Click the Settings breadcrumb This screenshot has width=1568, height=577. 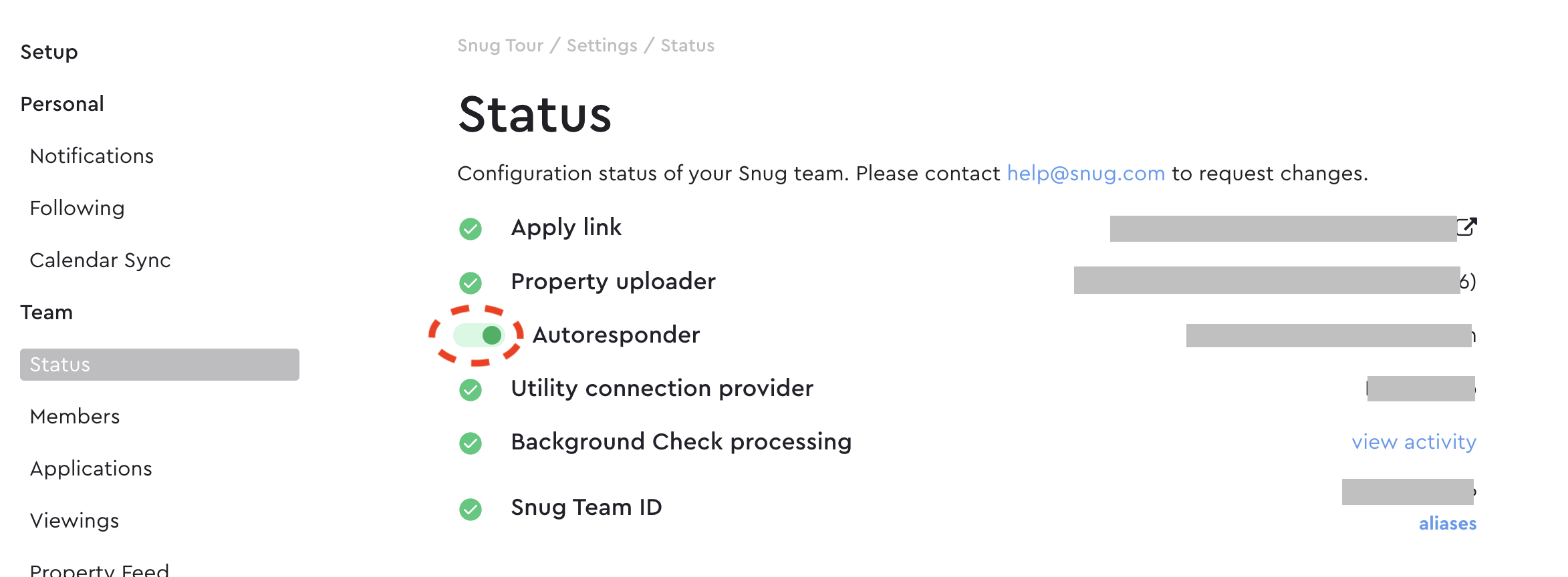point(602,45)
